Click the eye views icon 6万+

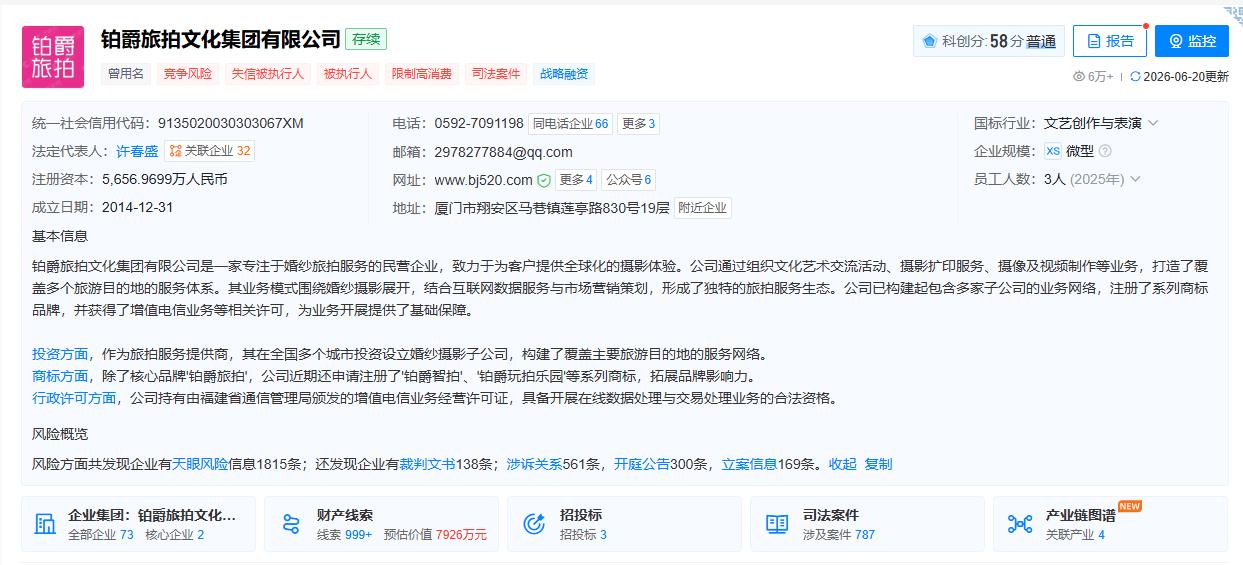click(1079, 76)
